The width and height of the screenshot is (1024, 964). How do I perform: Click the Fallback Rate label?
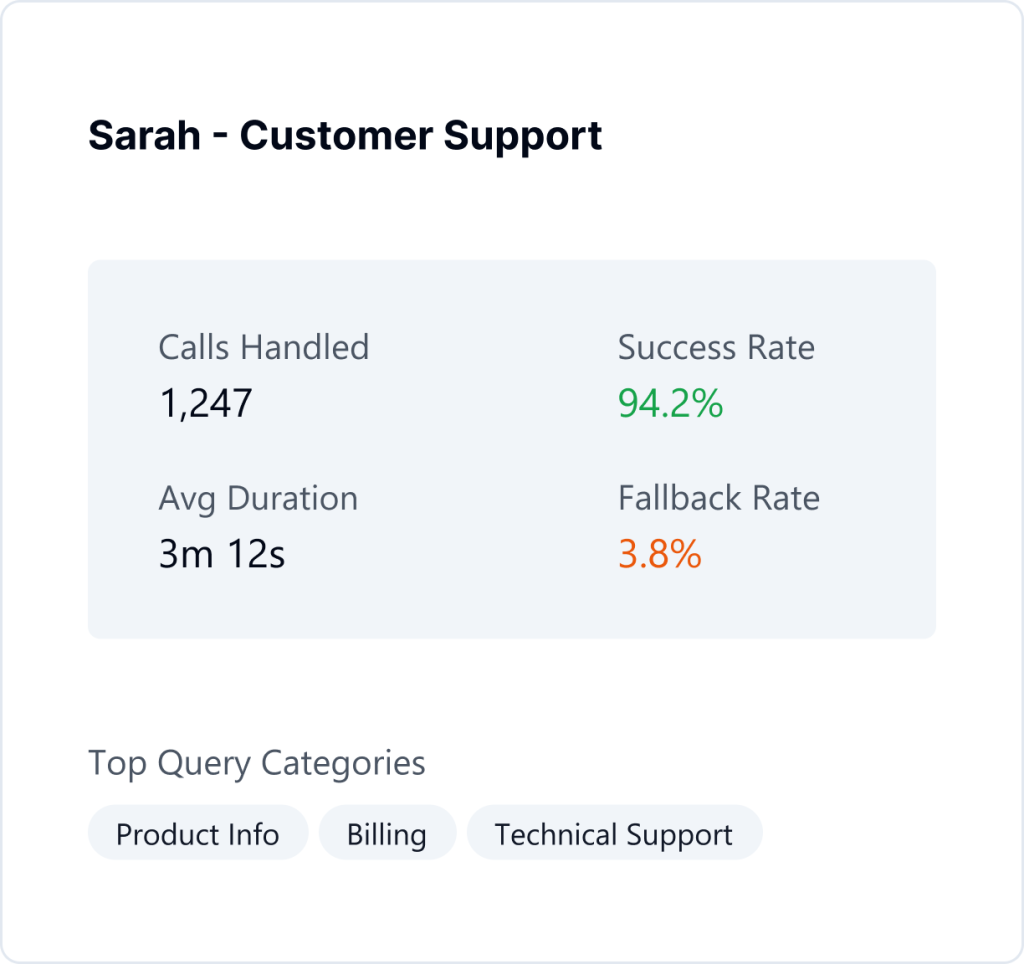pyautogui.click(x=719, y=498)
